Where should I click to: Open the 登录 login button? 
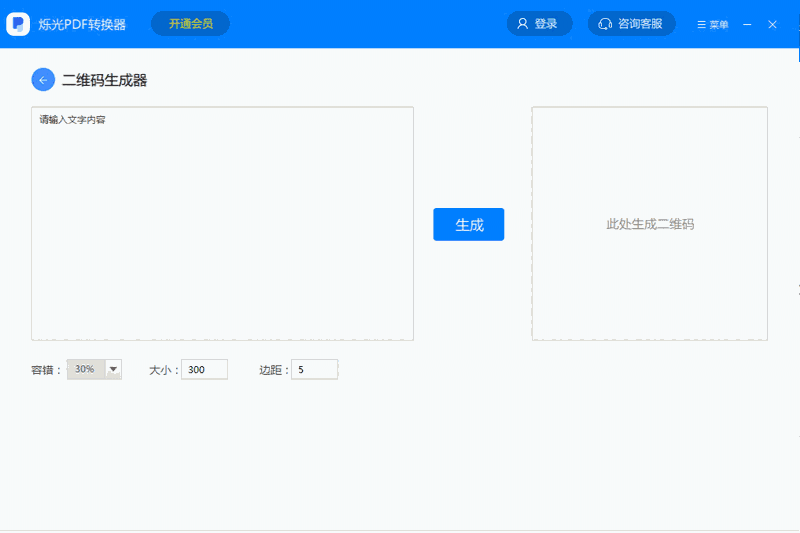pyautogui.click(x=539, y=23)
